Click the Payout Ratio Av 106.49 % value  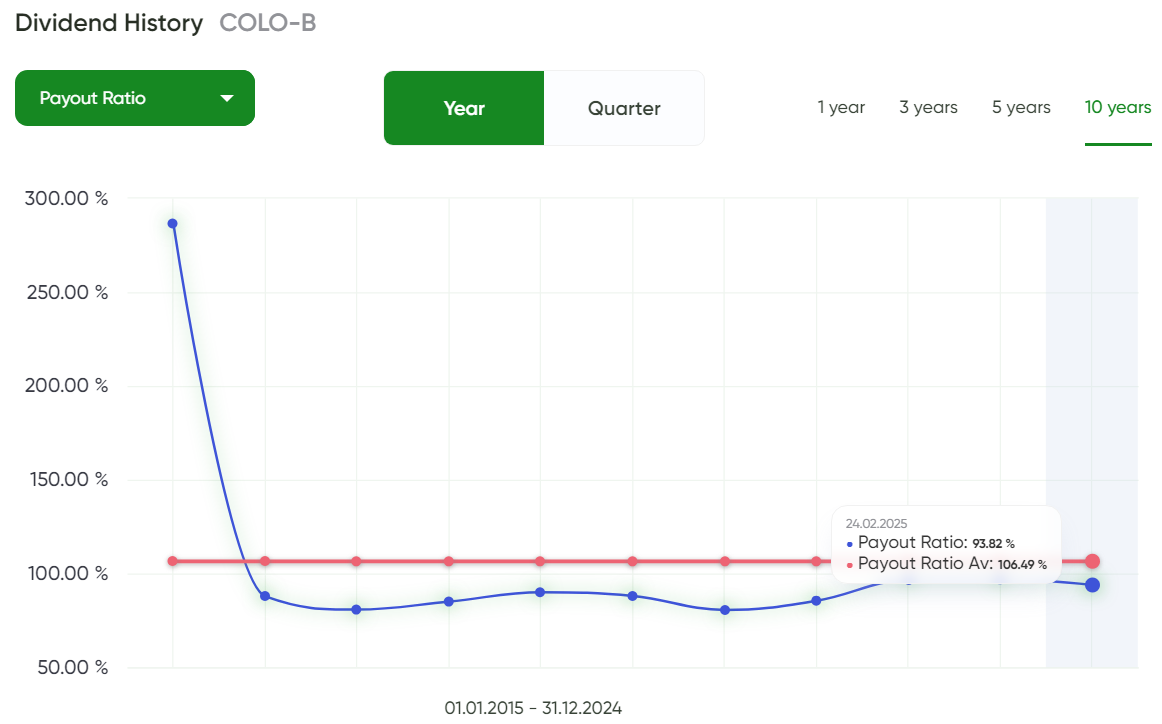(x=1022, y=565)
